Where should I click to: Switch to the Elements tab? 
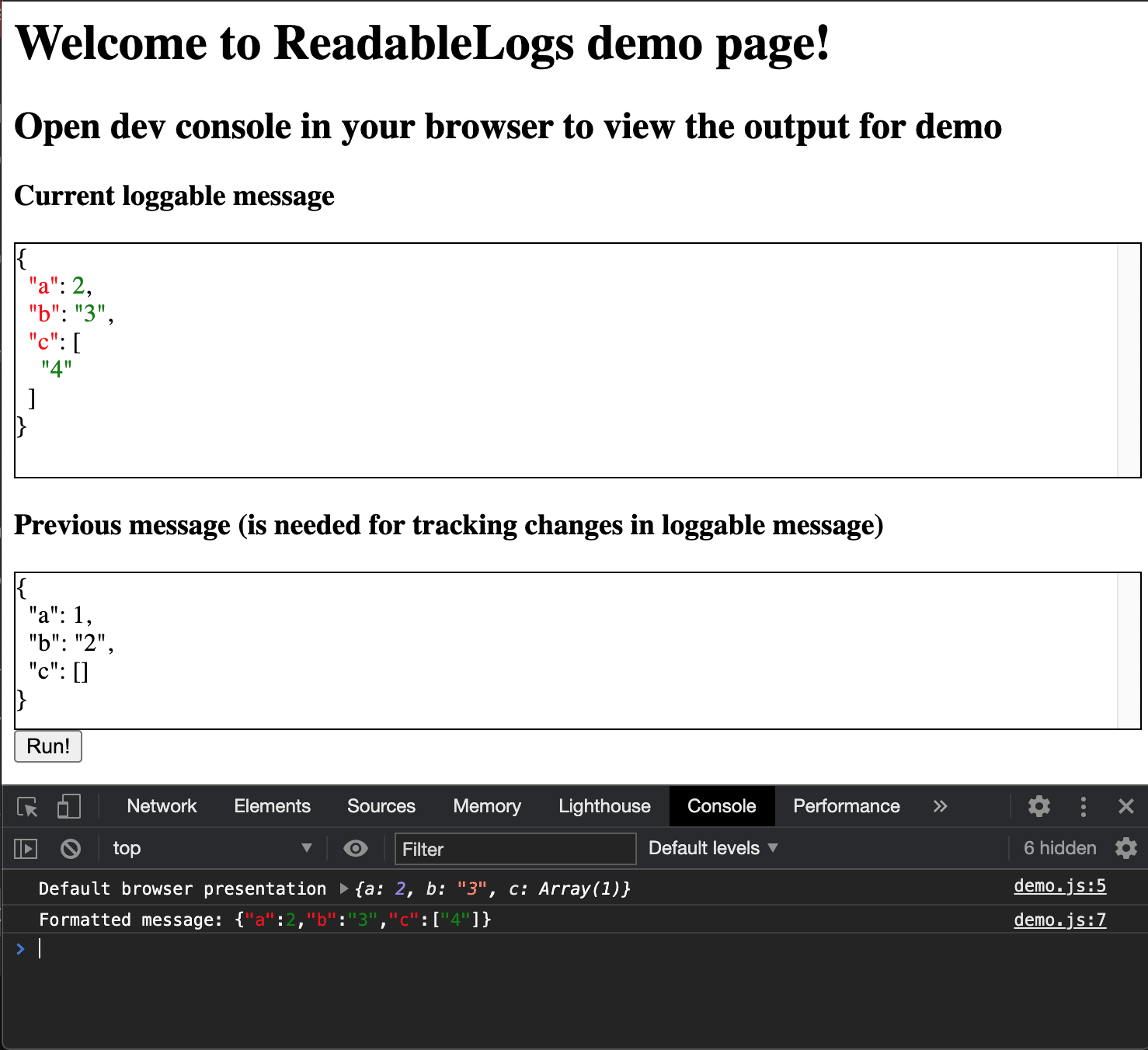272,806
